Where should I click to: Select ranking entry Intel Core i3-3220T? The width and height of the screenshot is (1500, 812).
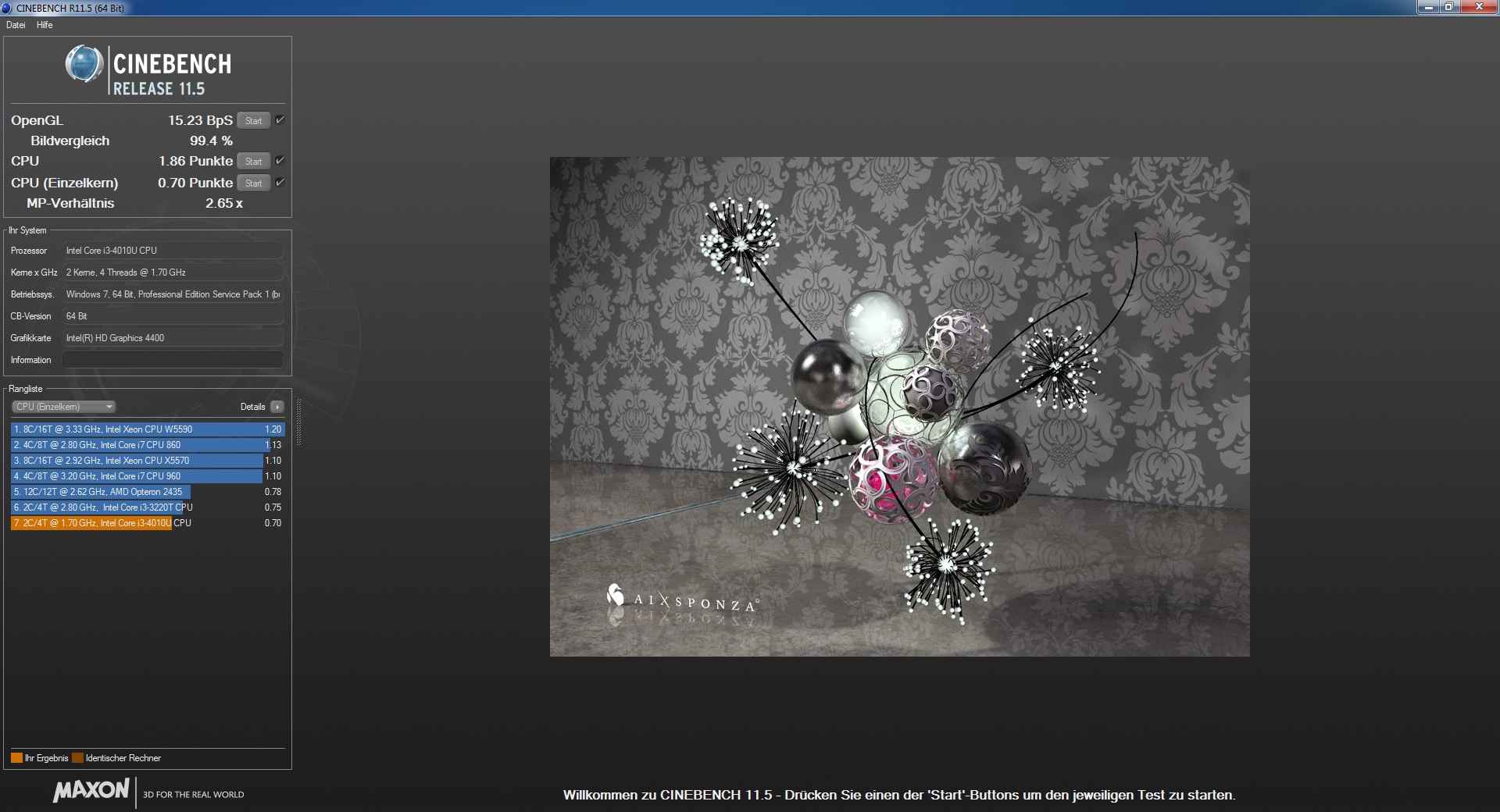[148, 507]
